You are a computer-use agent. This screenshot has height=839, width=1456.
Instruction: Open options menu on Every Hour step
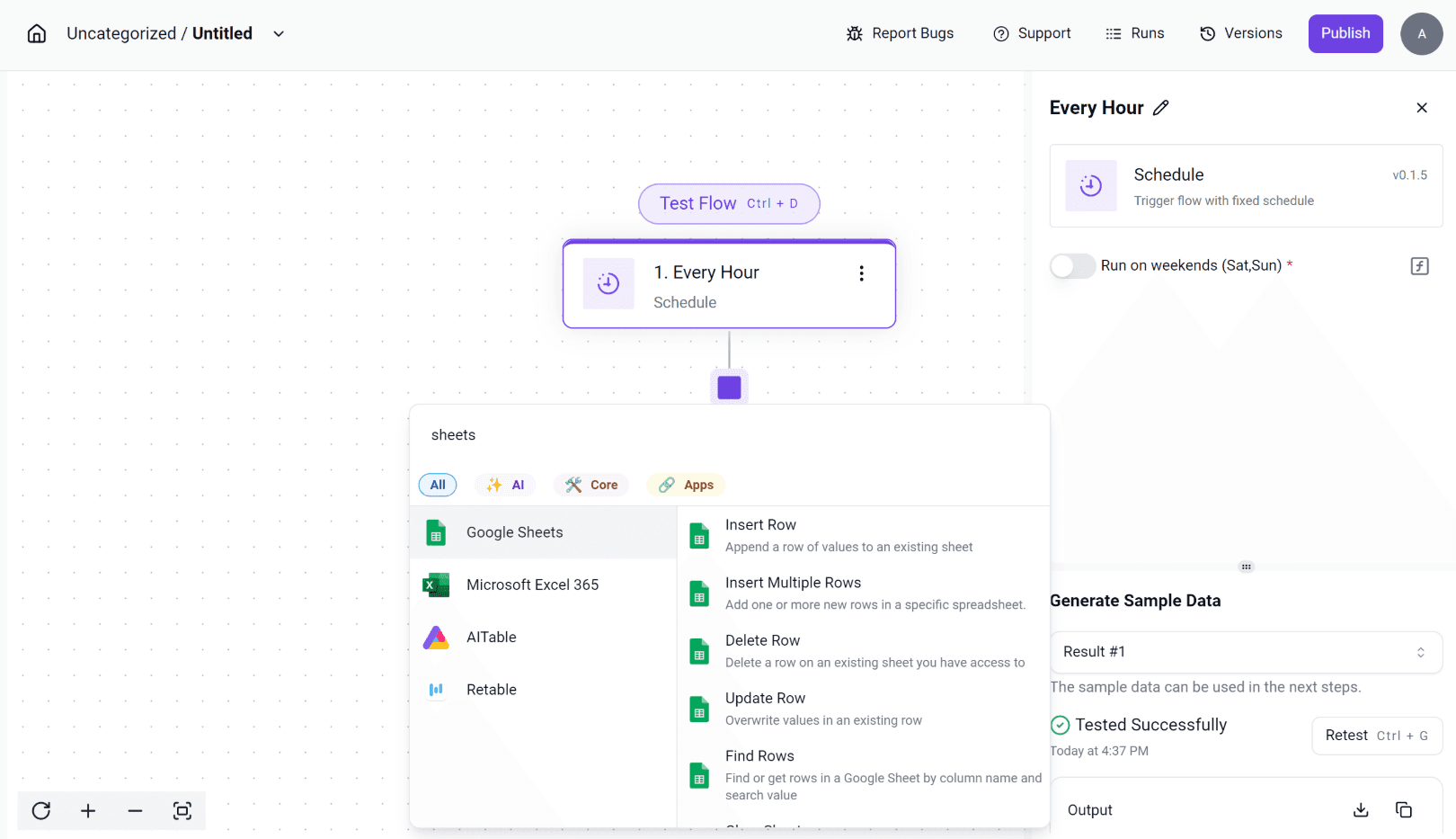[861, 272]
